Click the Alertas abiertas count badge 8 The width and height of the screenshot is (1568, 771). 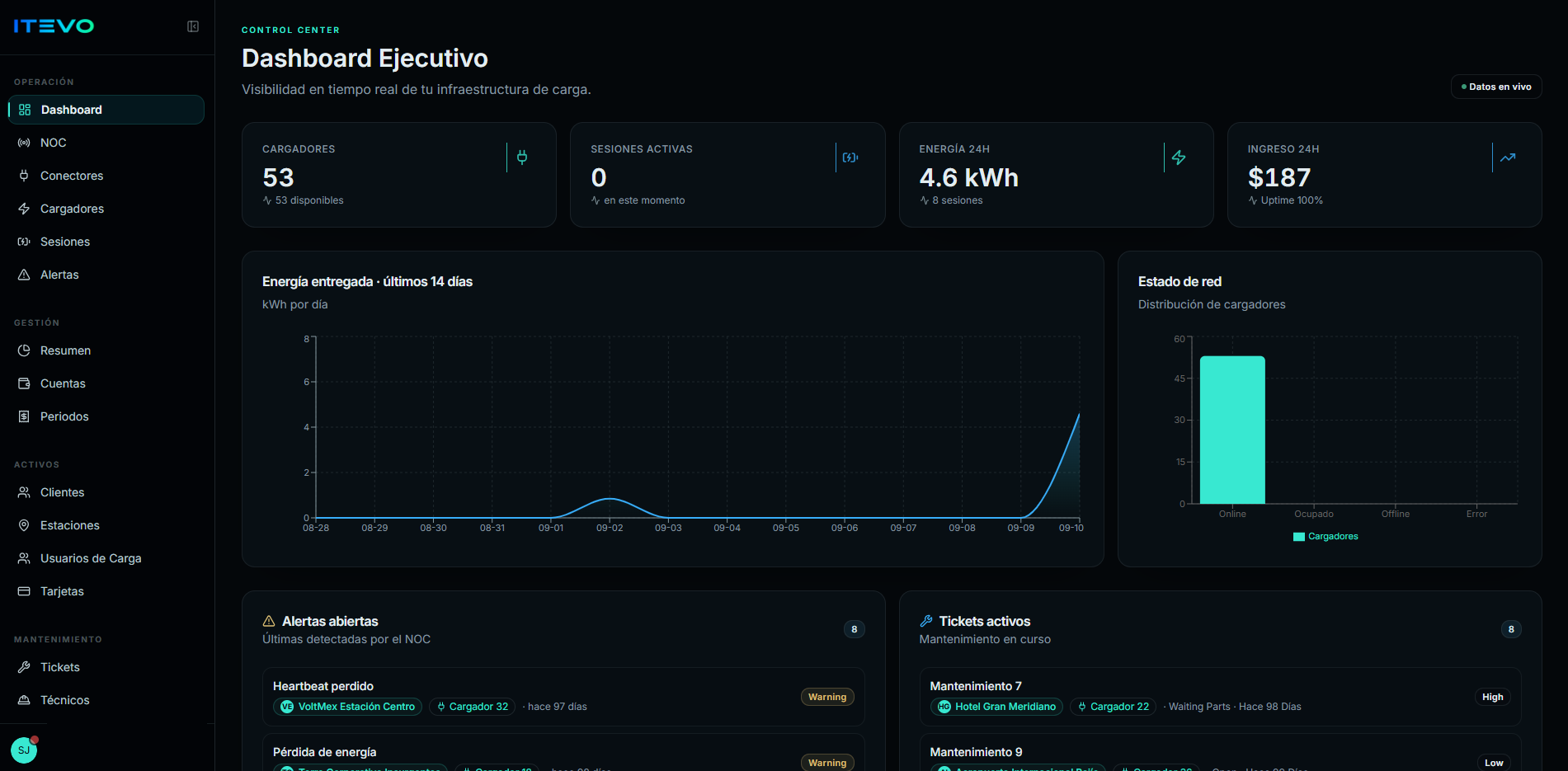(x=854, y=629)
